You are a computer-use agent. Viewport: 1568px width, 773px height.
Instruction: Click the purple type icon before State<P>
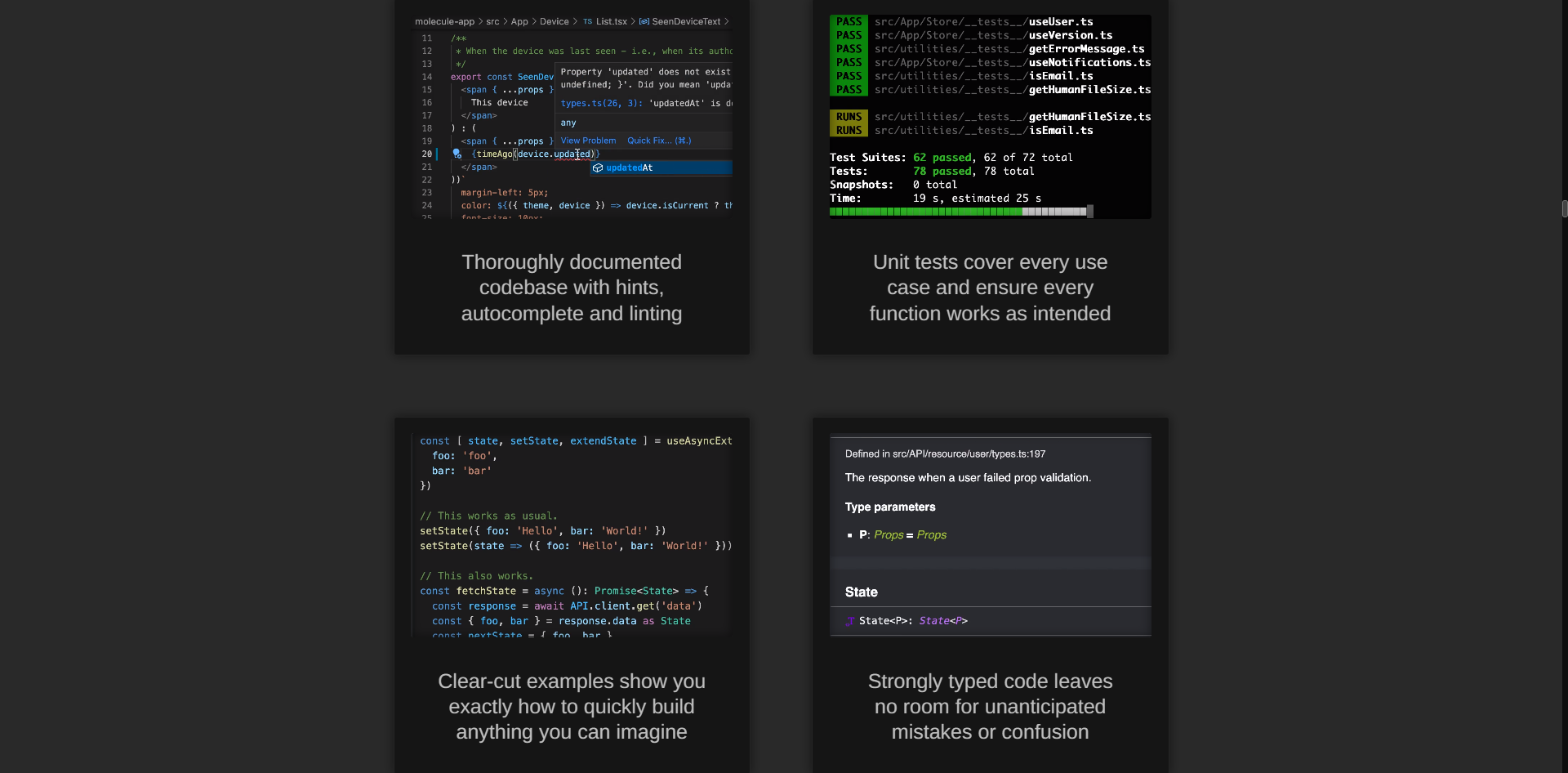pos(850,621)
